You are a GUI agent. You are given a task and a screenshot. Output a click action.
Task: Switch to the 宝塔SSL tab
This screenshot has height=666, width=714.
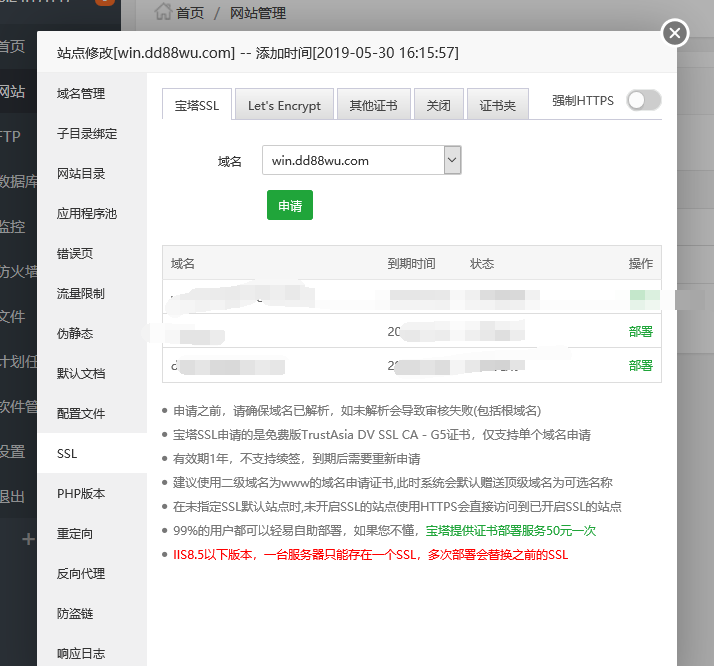tap(197, 105)
